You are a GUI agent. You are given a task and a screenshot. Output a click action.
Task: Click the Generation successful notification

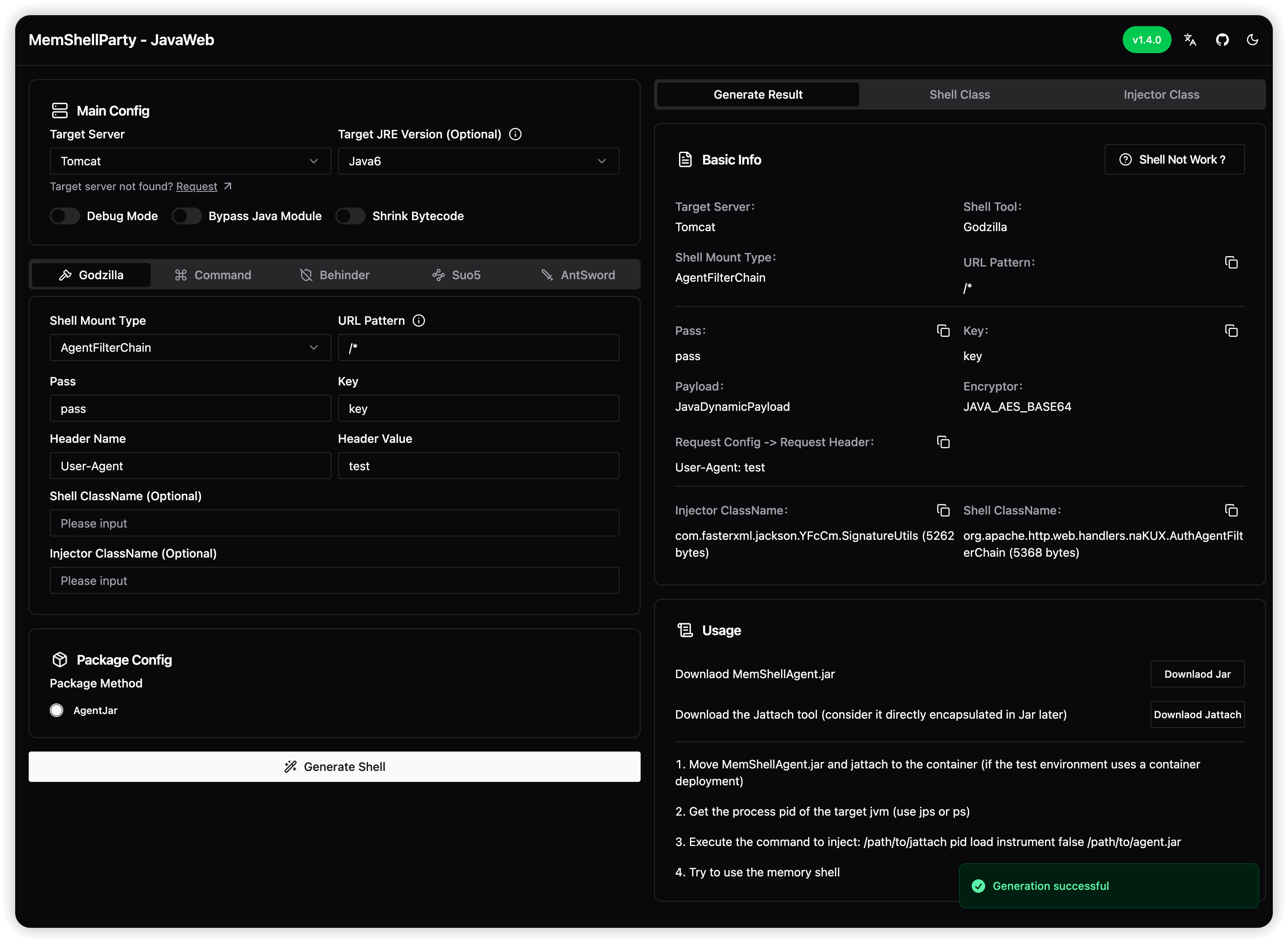pos(1108,886)
